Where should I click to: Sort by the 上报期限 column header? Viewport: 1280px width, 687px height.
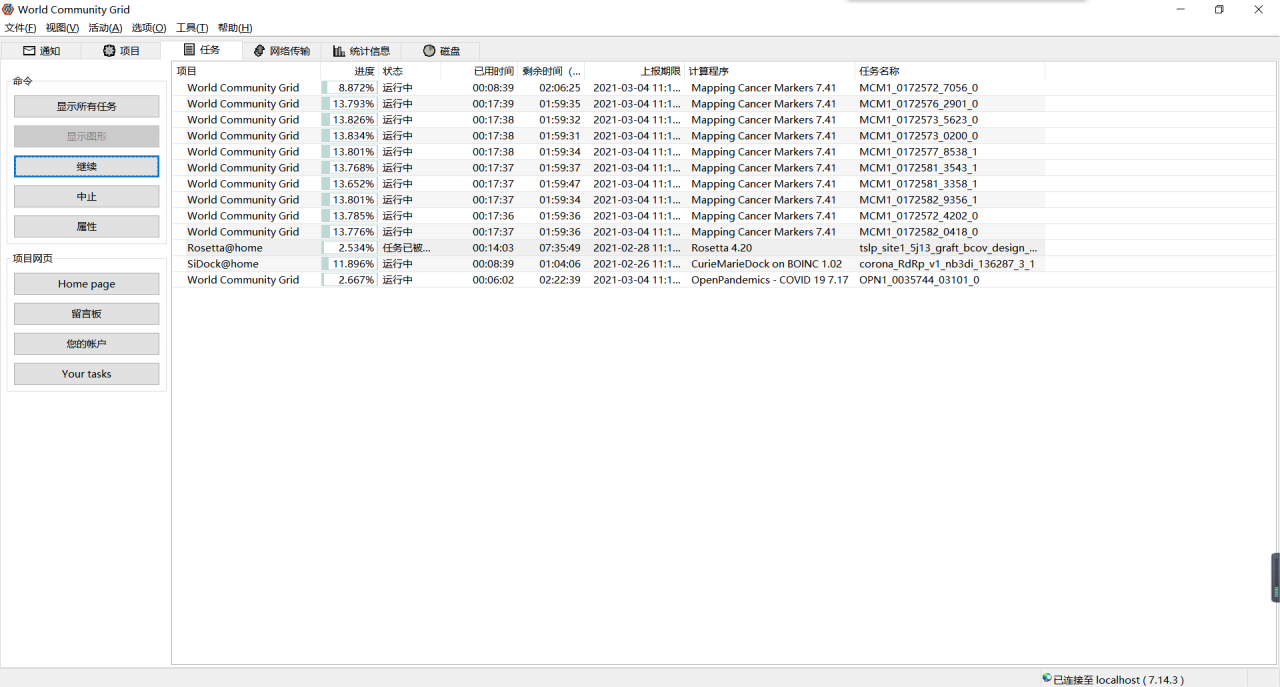[635, 71]
